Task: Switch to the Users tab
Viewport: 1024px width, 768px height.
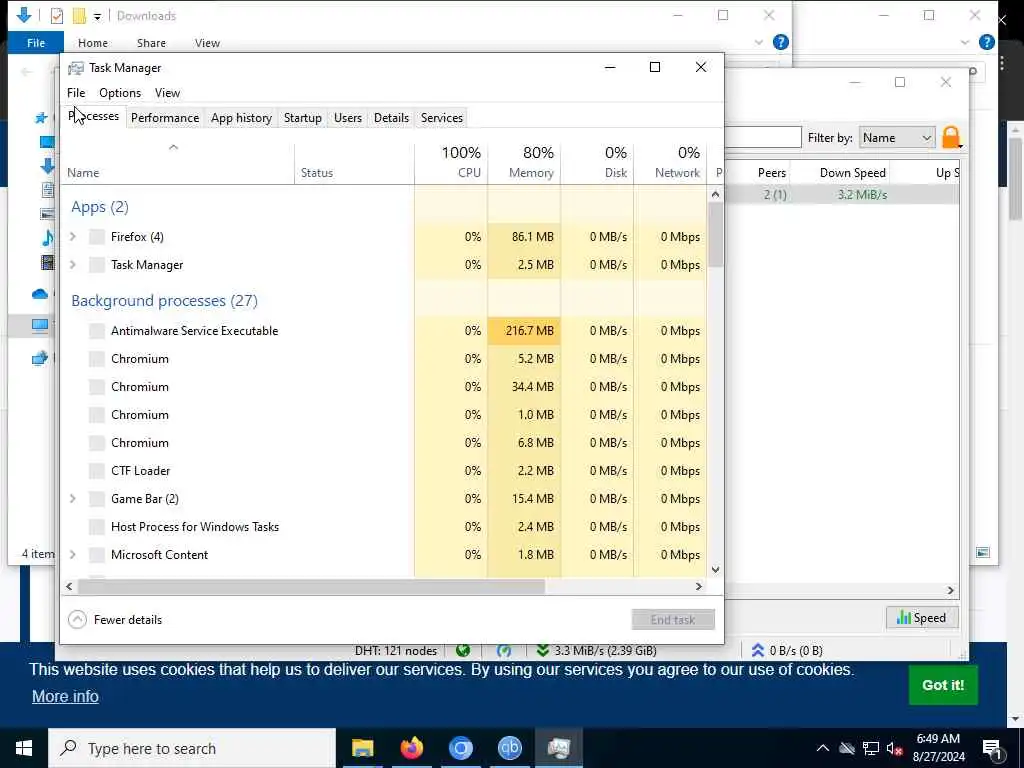Action: coord(347,118)
